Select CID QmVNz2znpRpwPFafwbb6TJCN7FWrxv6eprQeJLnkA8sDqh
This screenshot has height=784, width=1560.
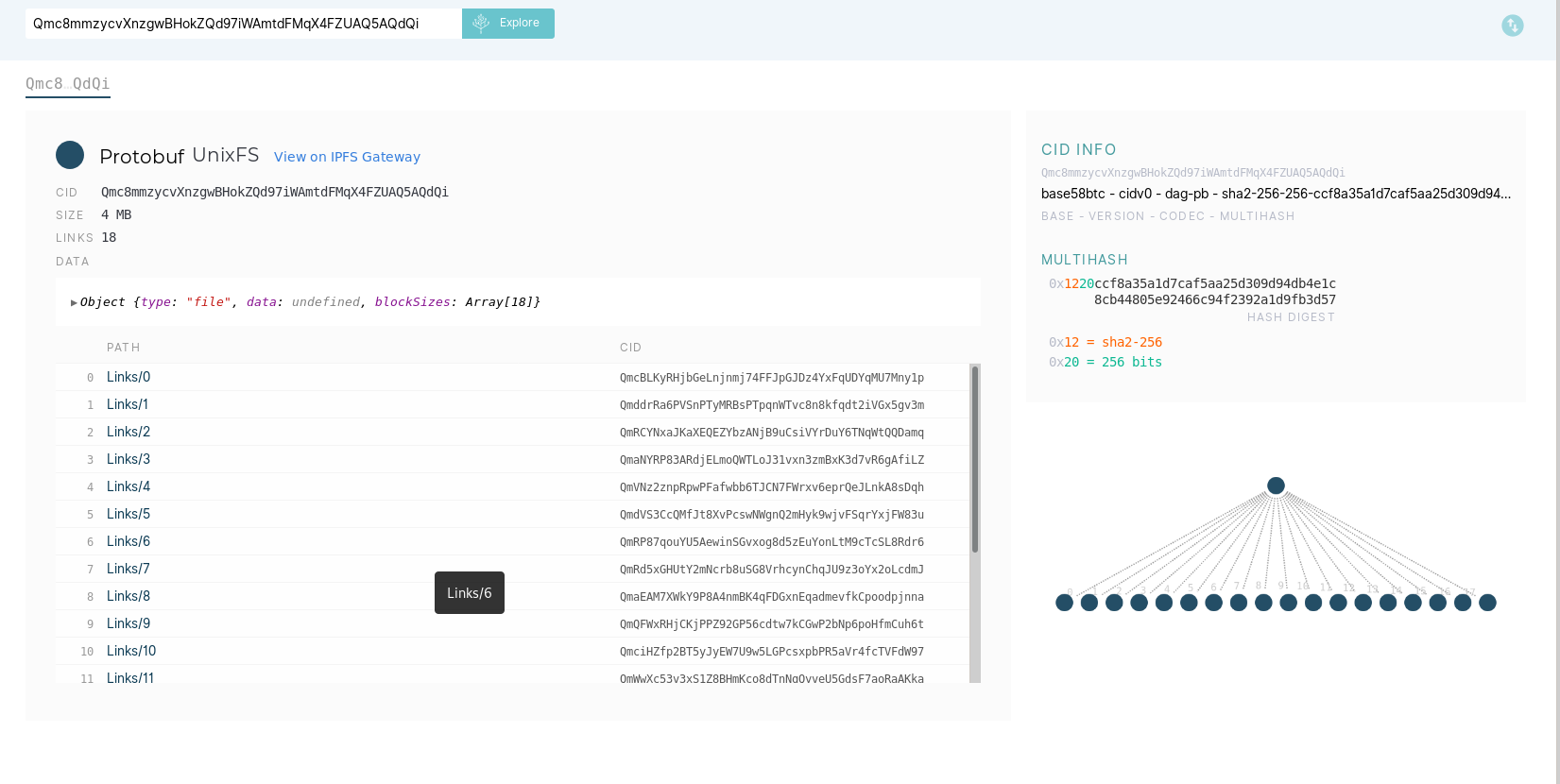[x=772, y=487]
